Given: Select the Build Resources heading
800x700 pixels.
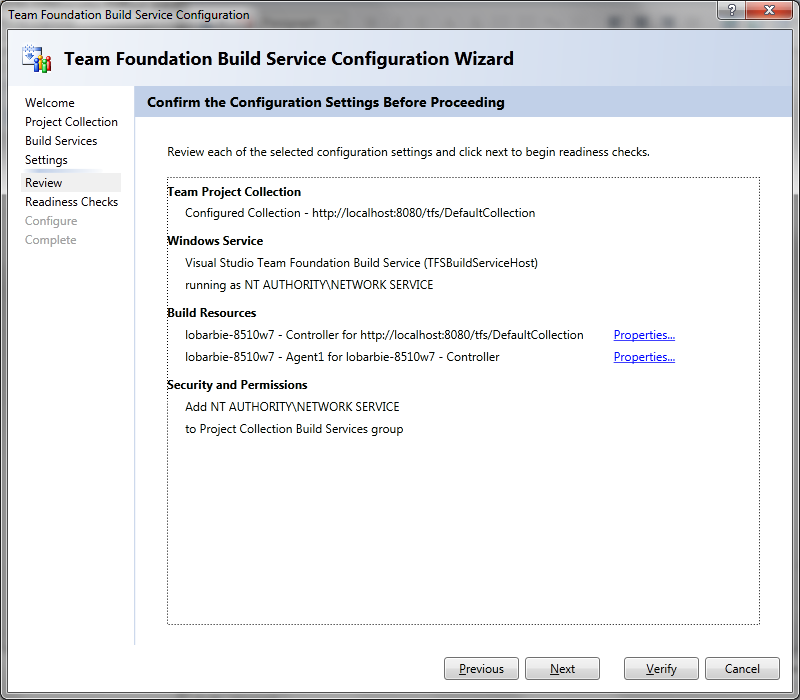Looking at the screenshot, I should click(x=212, y=313).
